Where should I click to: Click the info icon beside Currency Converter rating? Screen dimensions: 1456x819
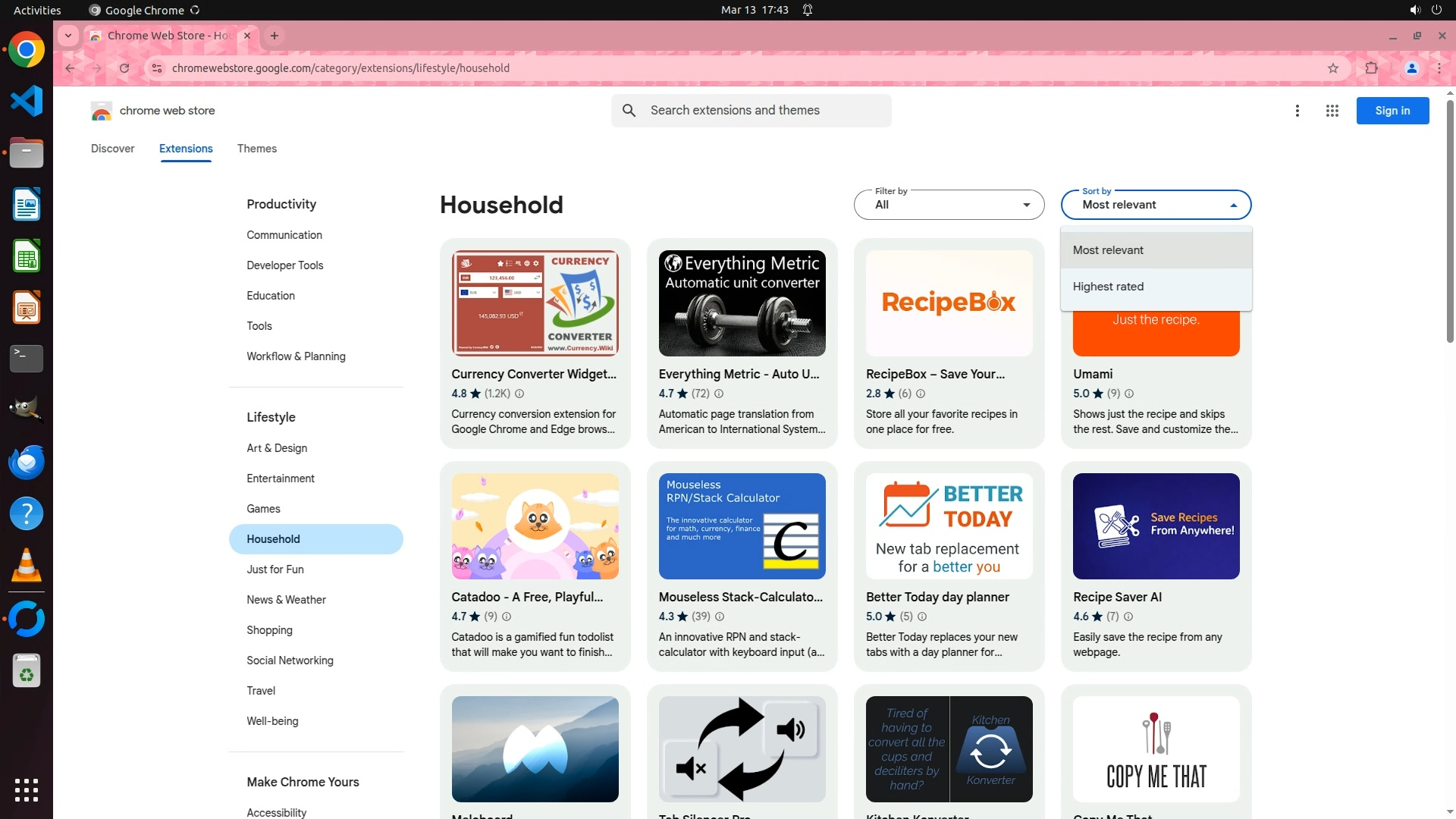pyautogui.click(x=519, y=394)
